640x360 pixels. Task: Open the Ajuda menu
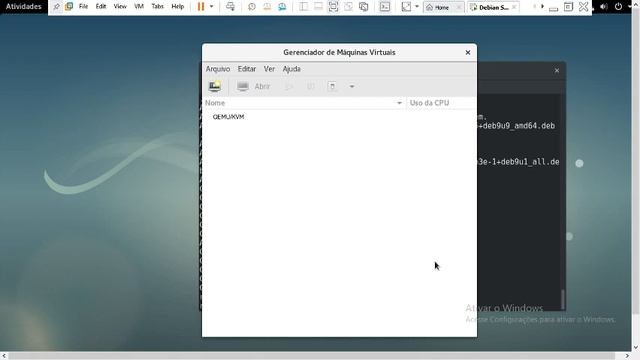[x=291, y=69]
